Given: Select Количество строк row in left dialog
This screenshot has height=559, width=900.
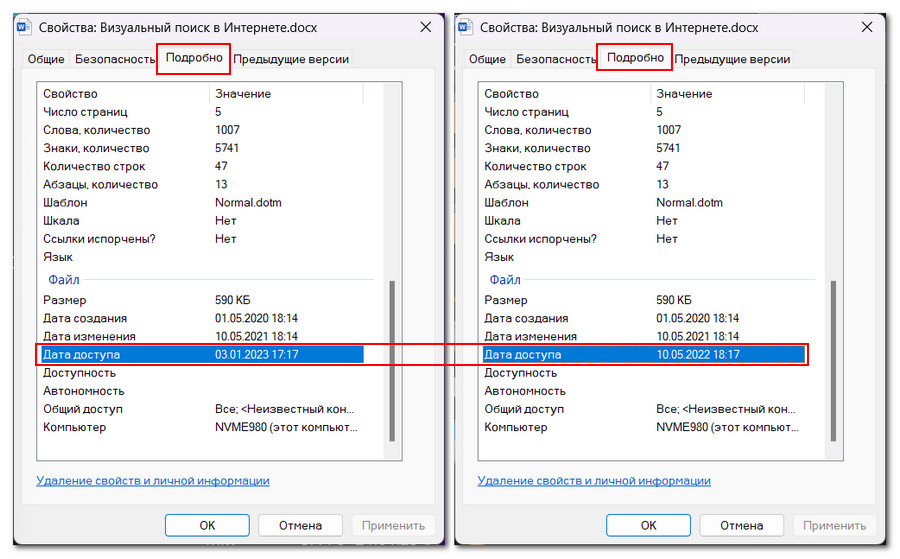Looking at the screenshot, I should click(x=201, y=166).
